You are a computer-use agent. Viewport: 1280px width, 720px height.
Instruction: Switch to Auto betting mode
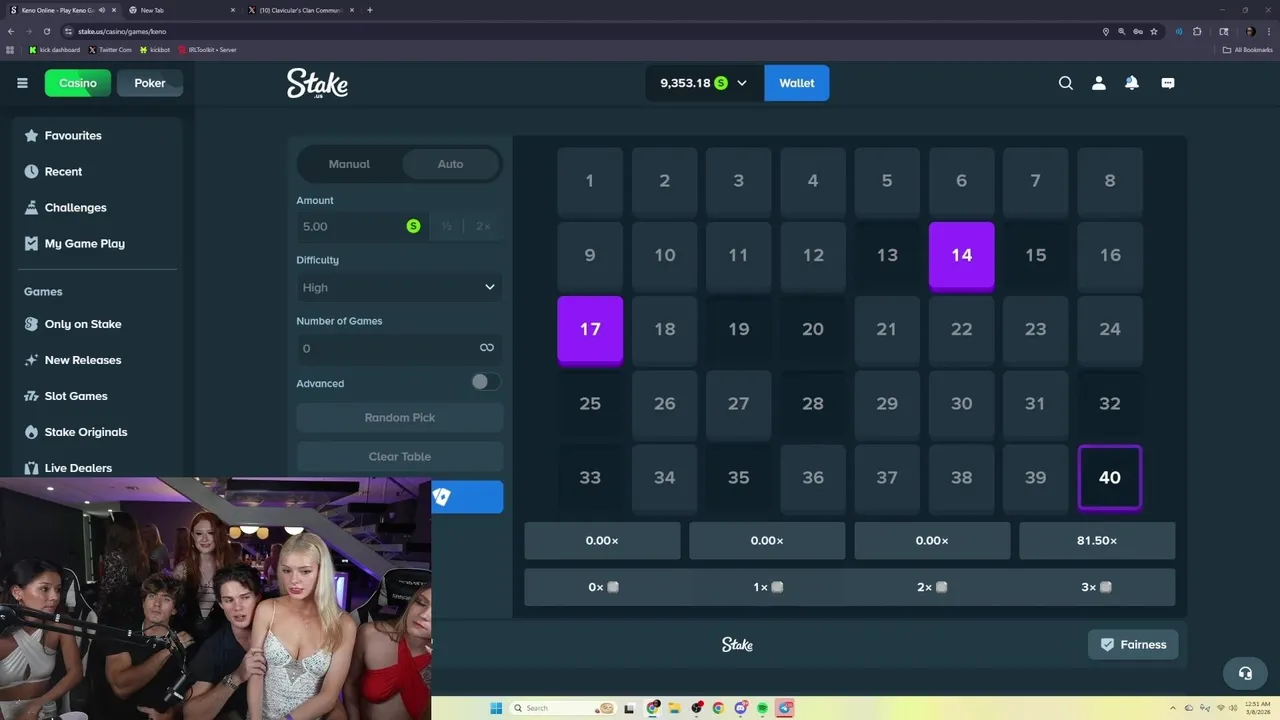(x=450, y=164)
